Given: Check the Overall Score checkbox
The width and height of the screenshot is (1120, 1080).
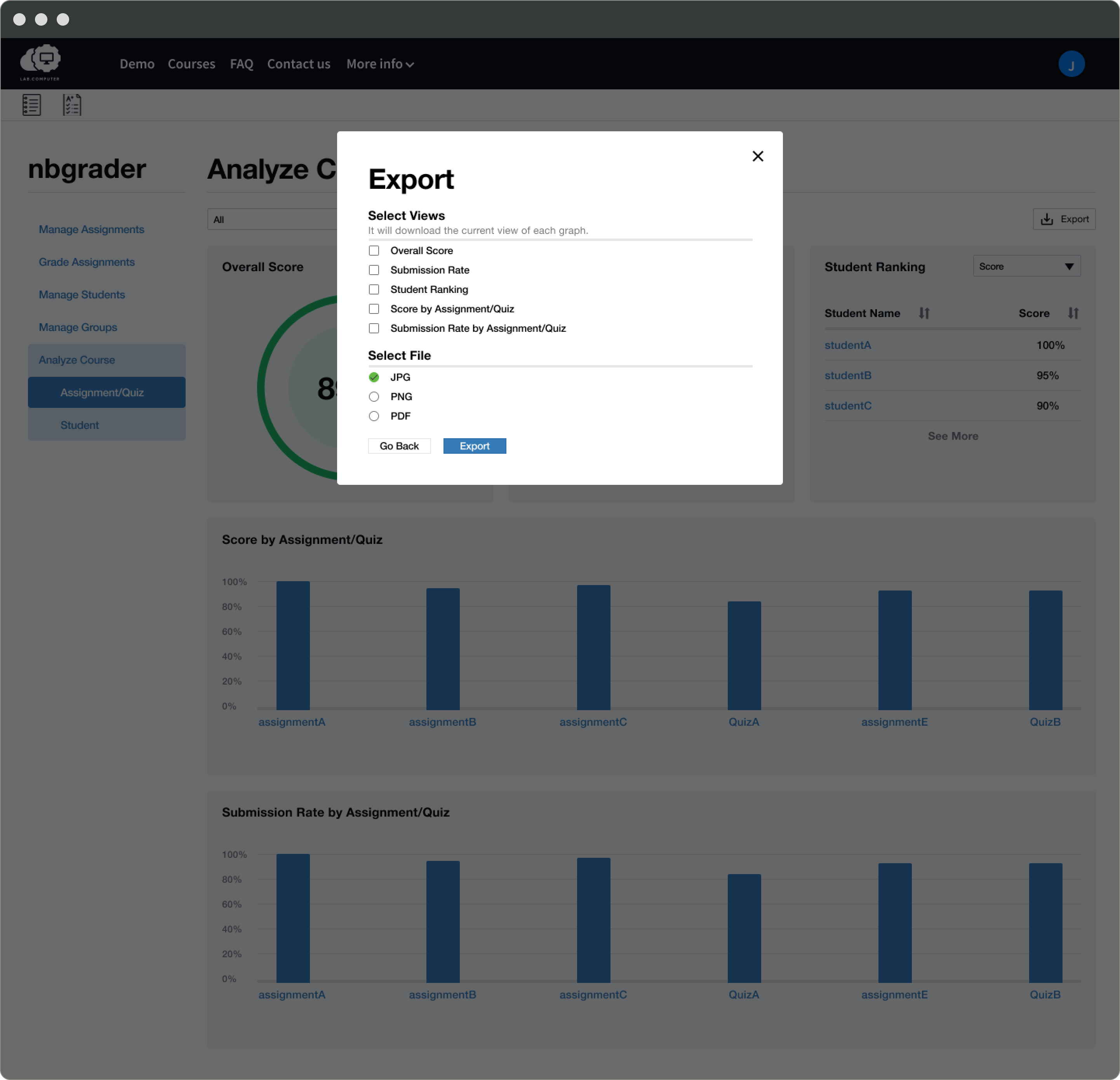Looking at the screenshot, I should tap(374, 251).
